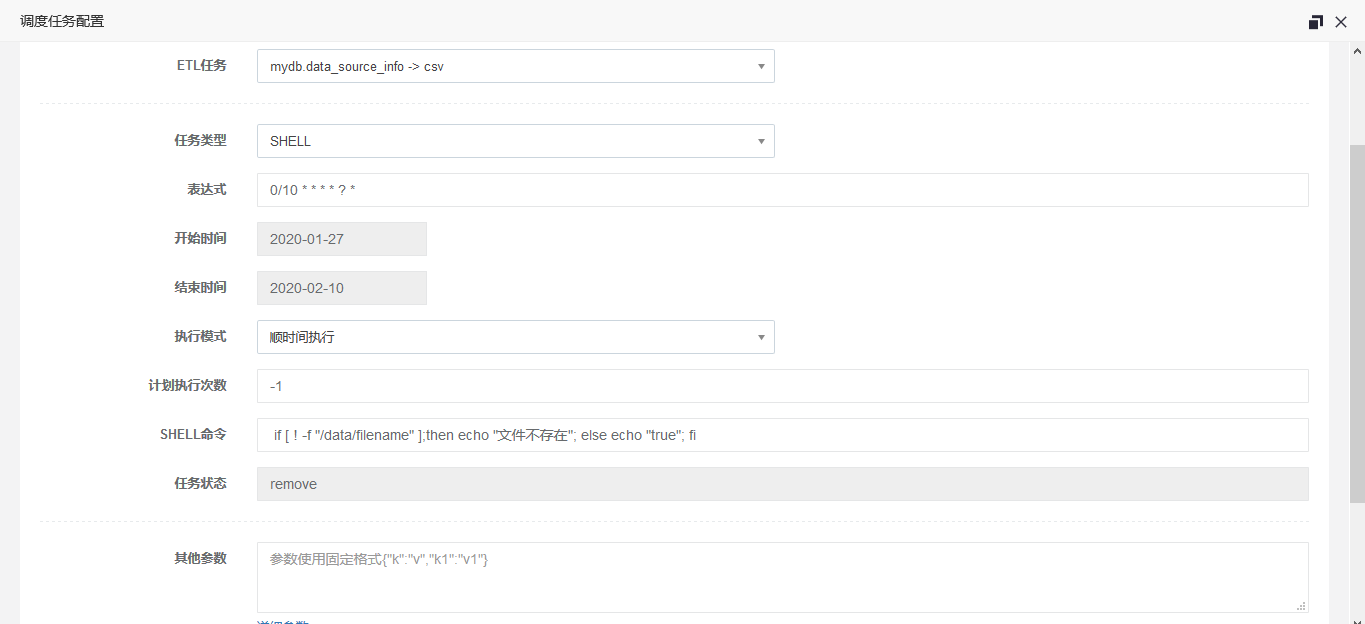Viewport: 1365px width, 624px height.
Task: Click the 执行模式 label
Action: [x=200, y=336]
